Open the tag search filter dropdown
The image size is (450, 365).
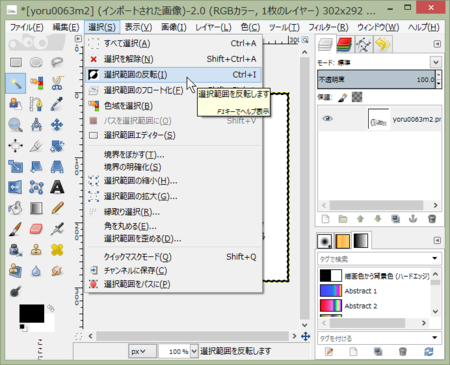coord(435,258)
